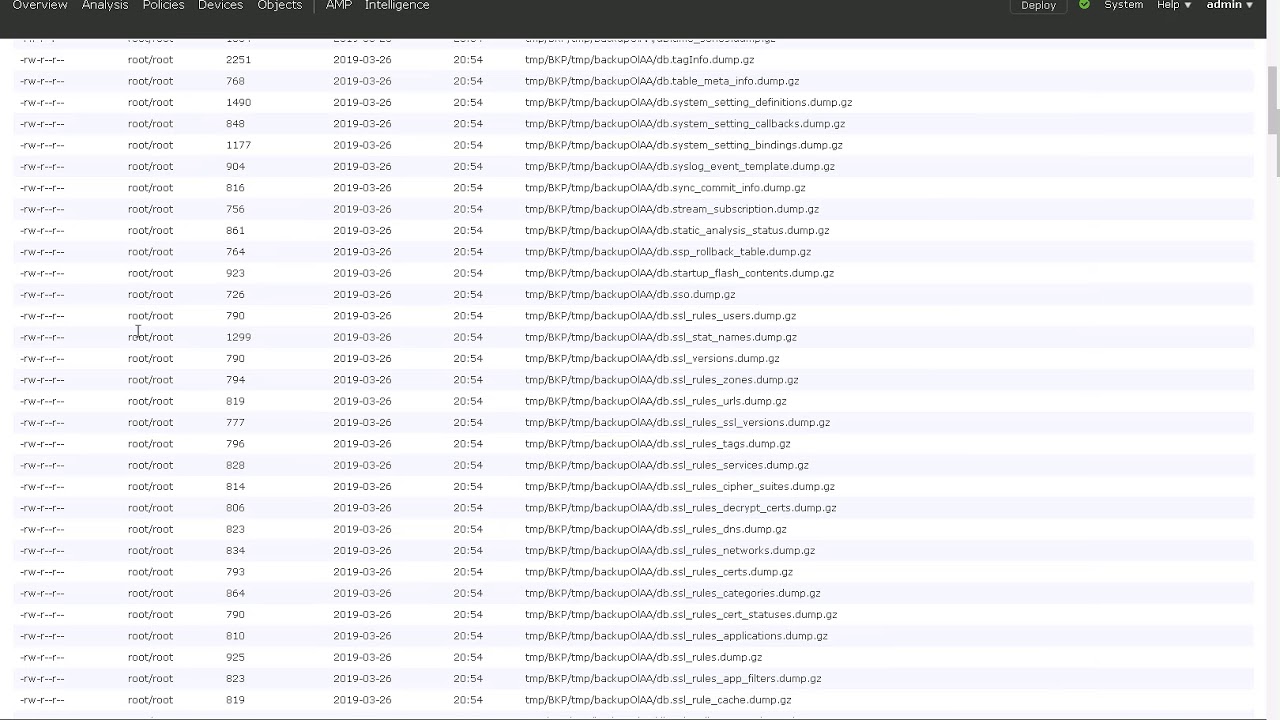
Task: Select db.system_setting_callbacks.dump.gz path
Action: click(x=685, y=124)
